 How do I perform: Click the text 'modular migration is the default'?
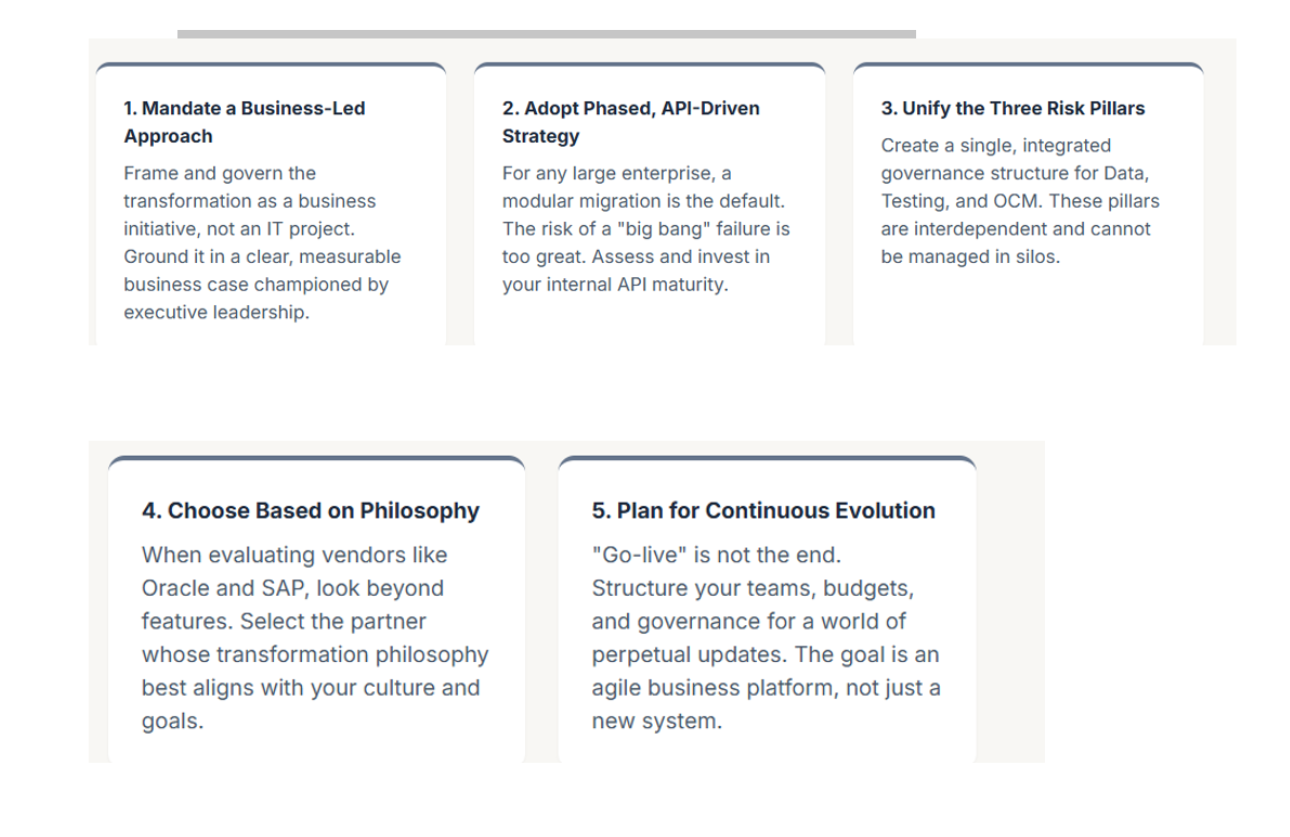pos(643,201)
